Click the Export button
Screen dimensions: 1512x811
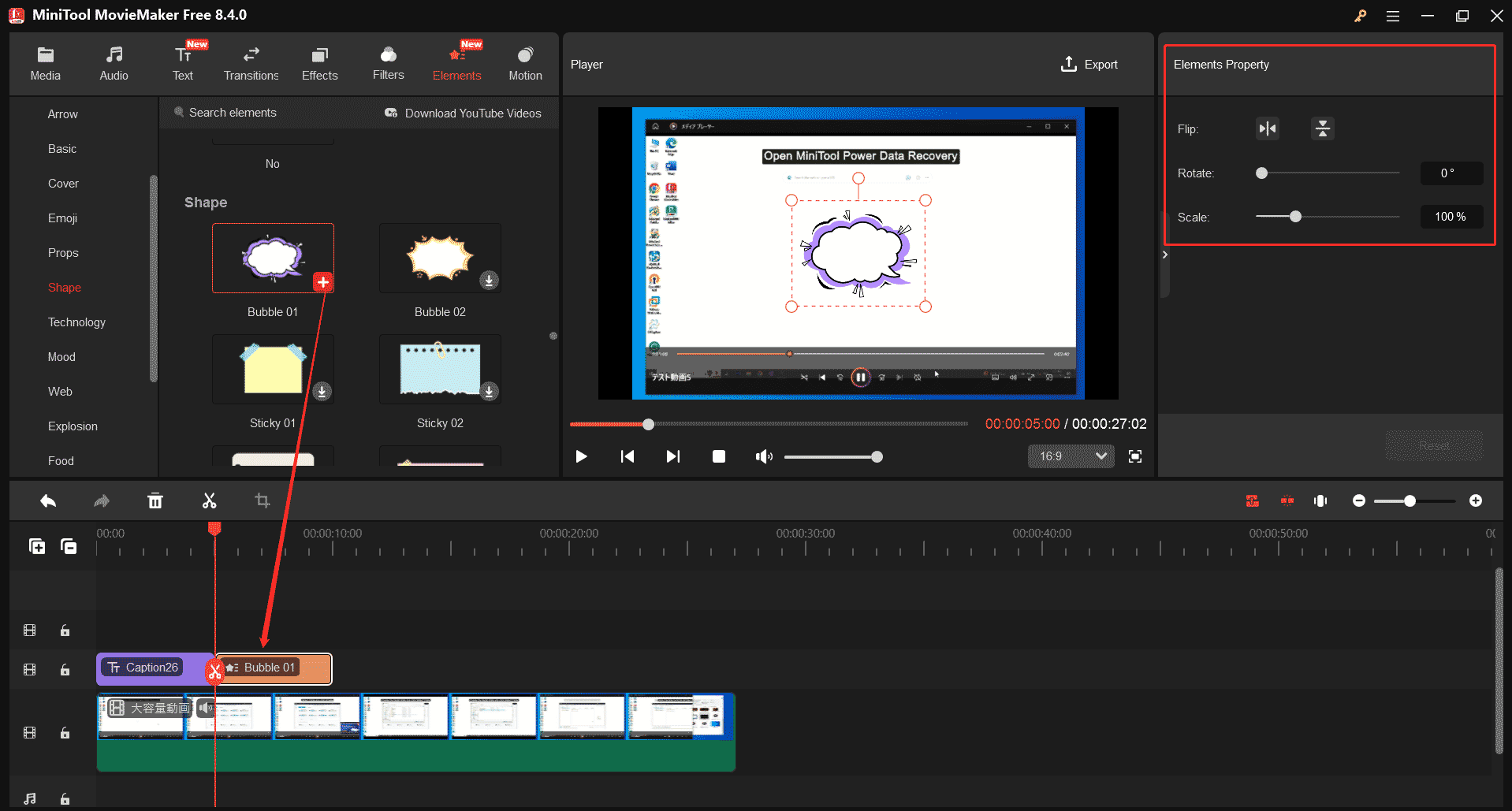pyautogui.click(x=1089, y=64)
